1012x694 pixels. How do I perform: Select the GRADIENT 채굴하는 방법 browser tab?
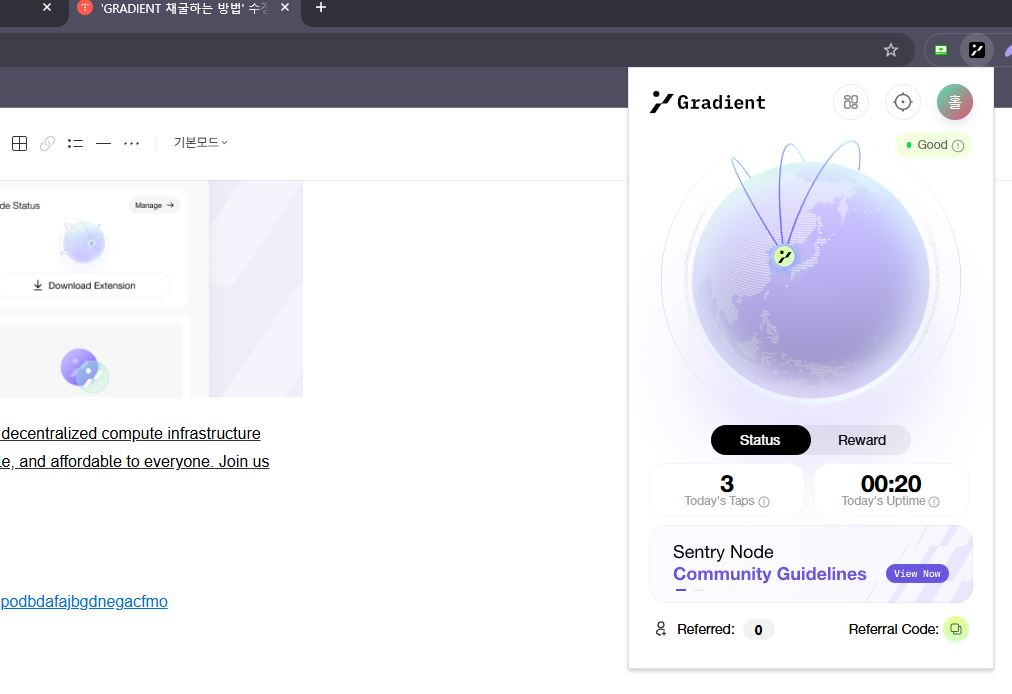point(184,8)
